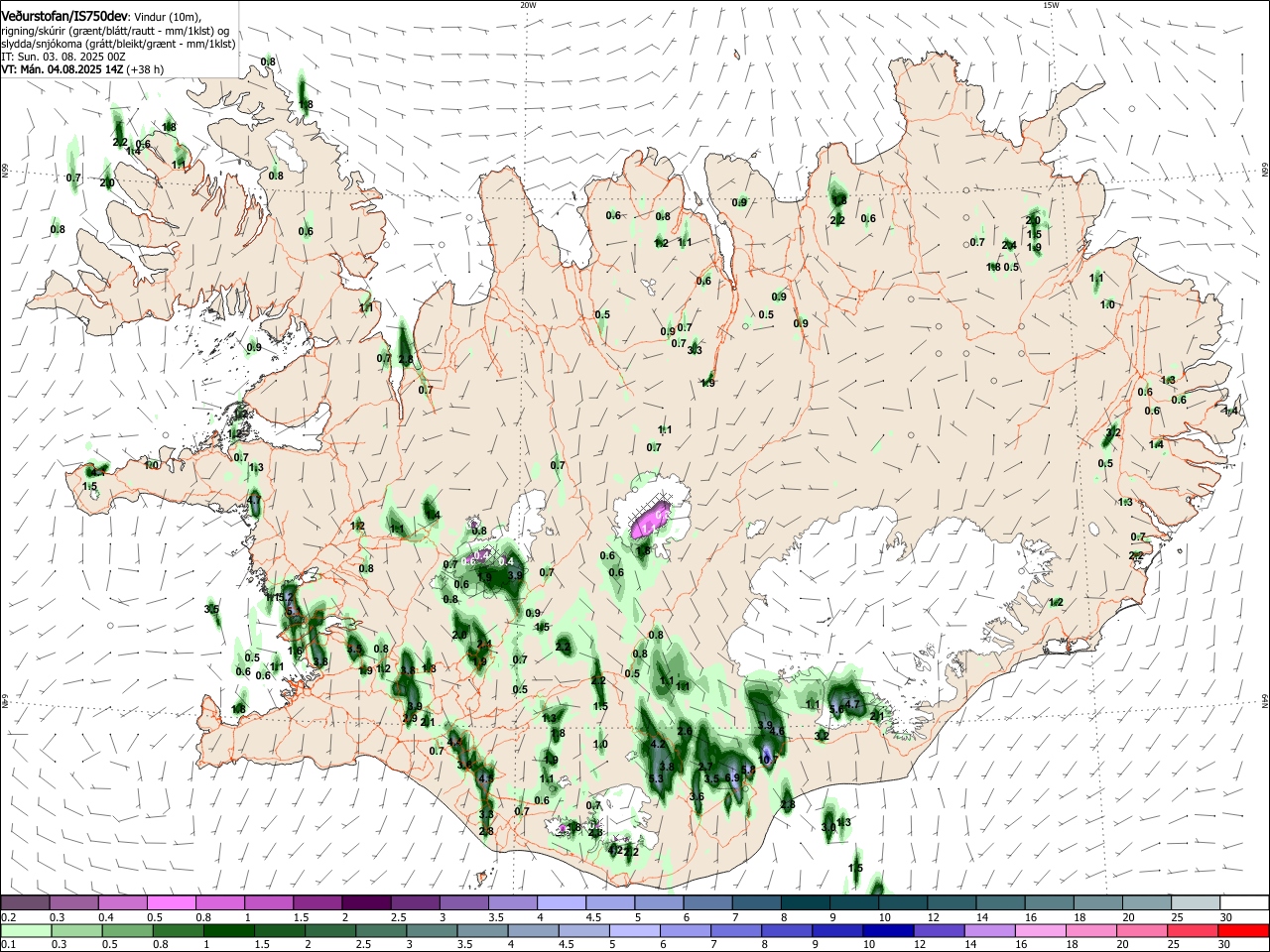This screenshot has height=952, width=1270.
Task: Pick the lavender rain swatch between 14 and 16
Action: pyautogui.click(x=990, y=930)
